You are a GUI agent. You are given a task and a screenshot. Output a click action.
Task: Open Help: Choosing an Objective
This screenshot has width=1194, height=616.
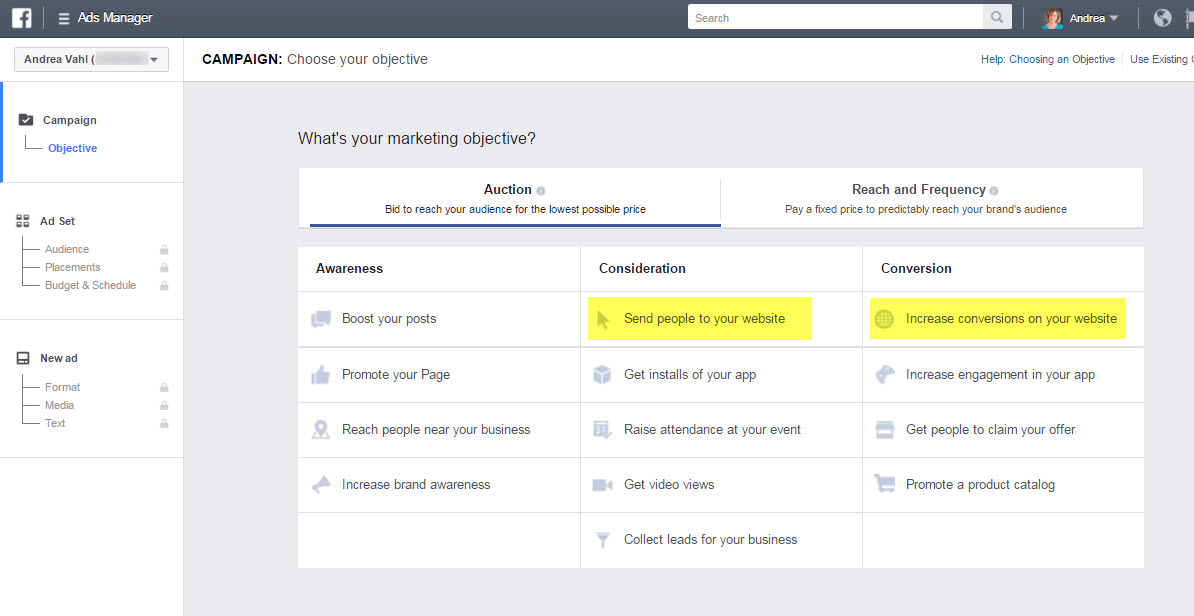tap(1047, 59)
